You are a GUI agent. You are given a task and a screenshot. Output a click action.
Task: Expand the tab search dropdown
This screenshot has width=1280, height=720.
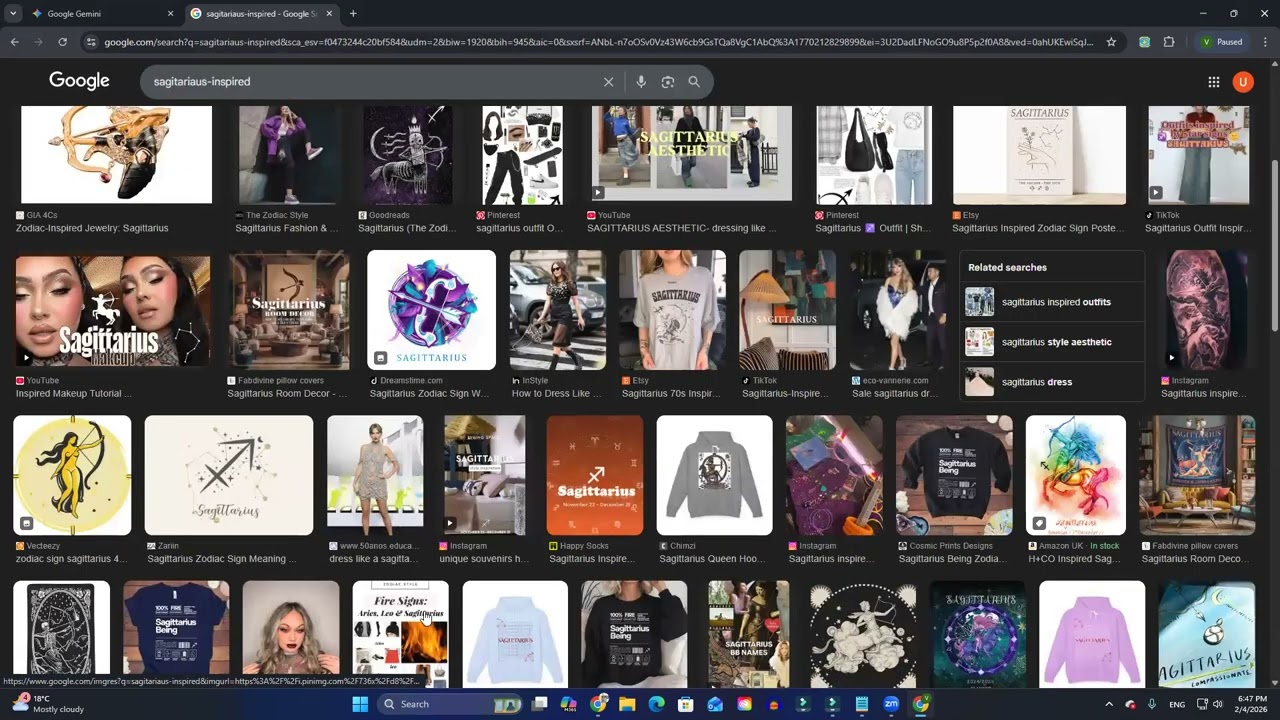click(12, 14)
